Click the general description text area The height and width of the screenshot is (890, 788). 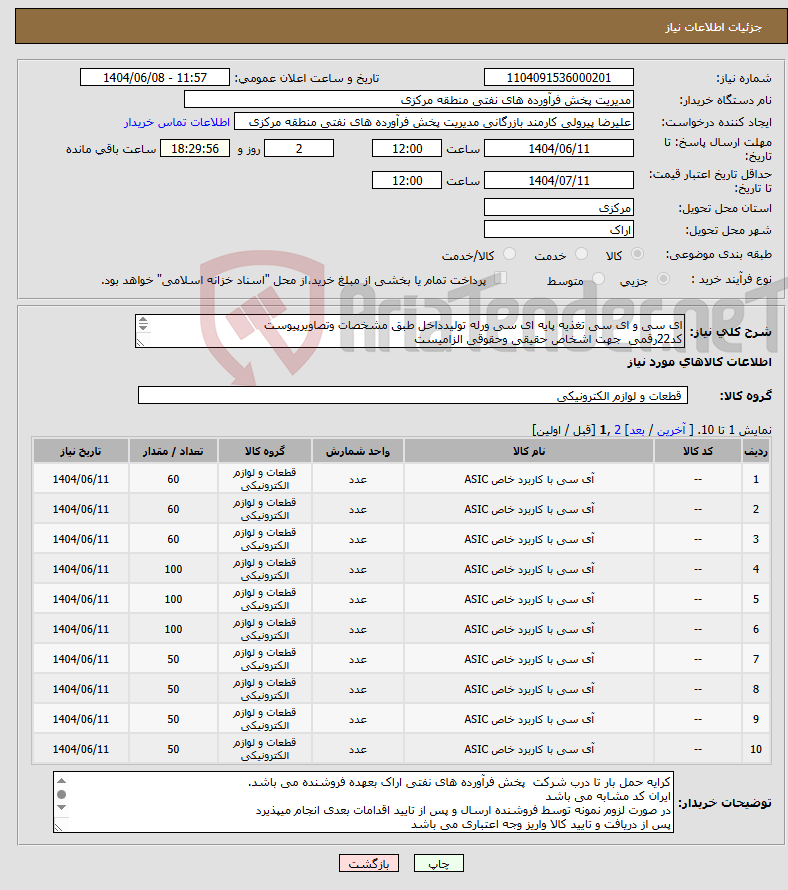click(410, 331)
